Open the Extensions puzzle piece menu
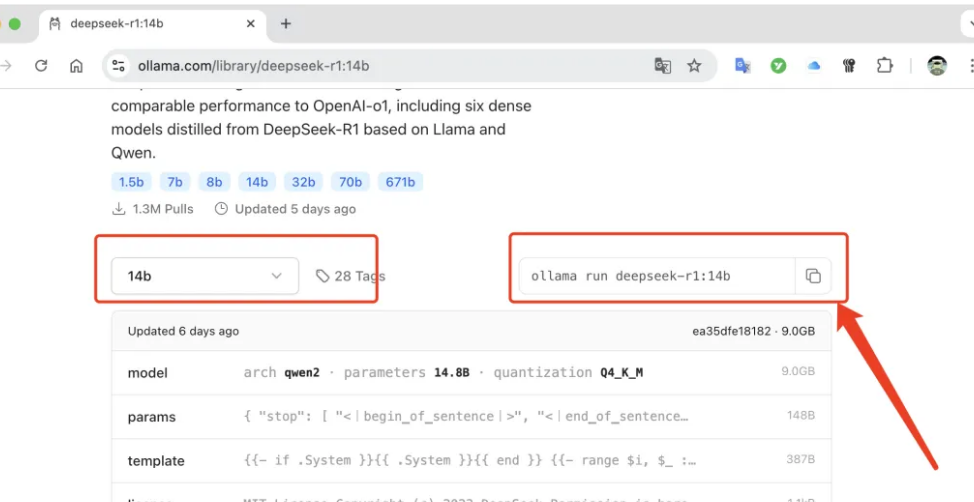The height and width of the screenshot is (502, 974). (885, 65)
